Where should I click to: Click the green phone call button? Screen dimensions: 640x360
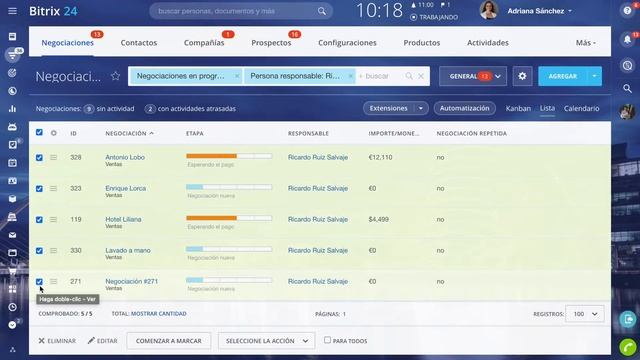tap(628, 348)
